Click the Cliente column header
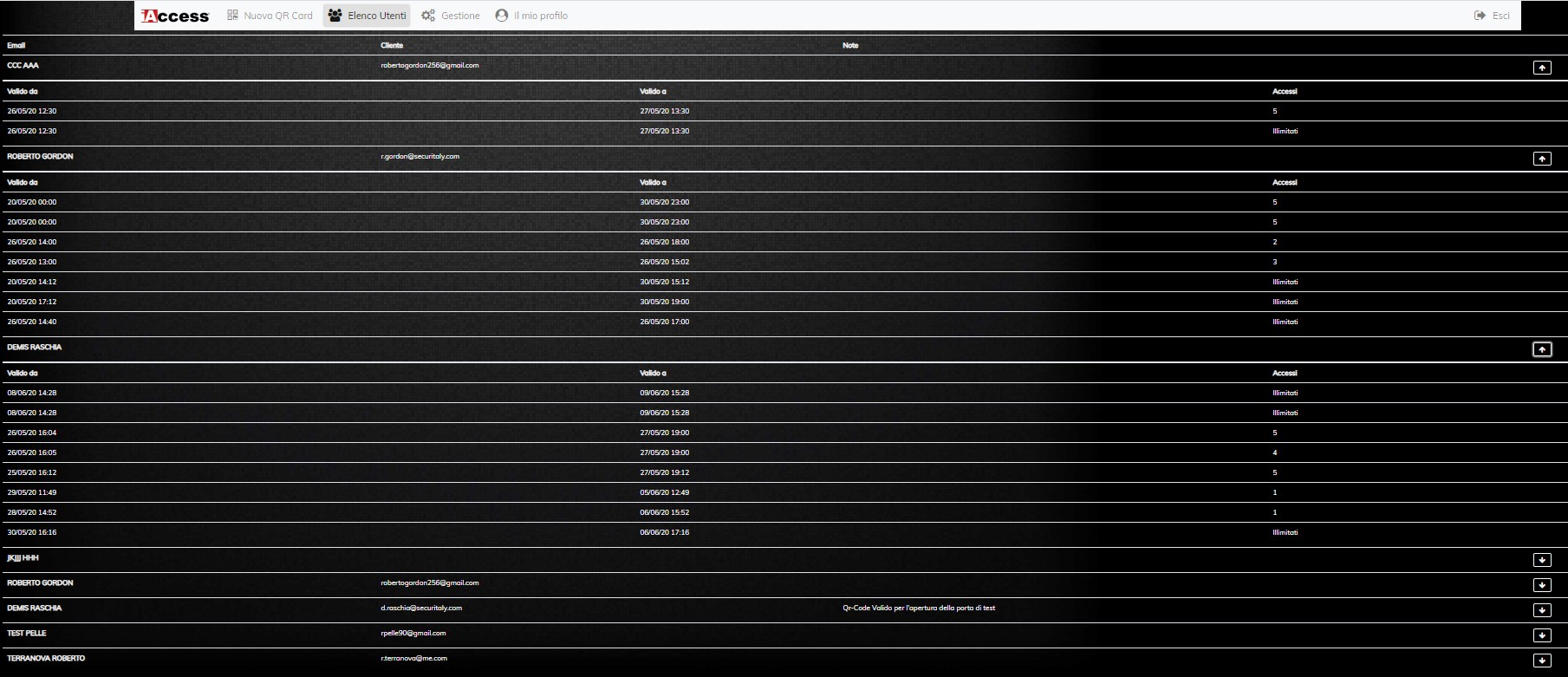This screenshot has height=677, width=1568. coord(392,45)
